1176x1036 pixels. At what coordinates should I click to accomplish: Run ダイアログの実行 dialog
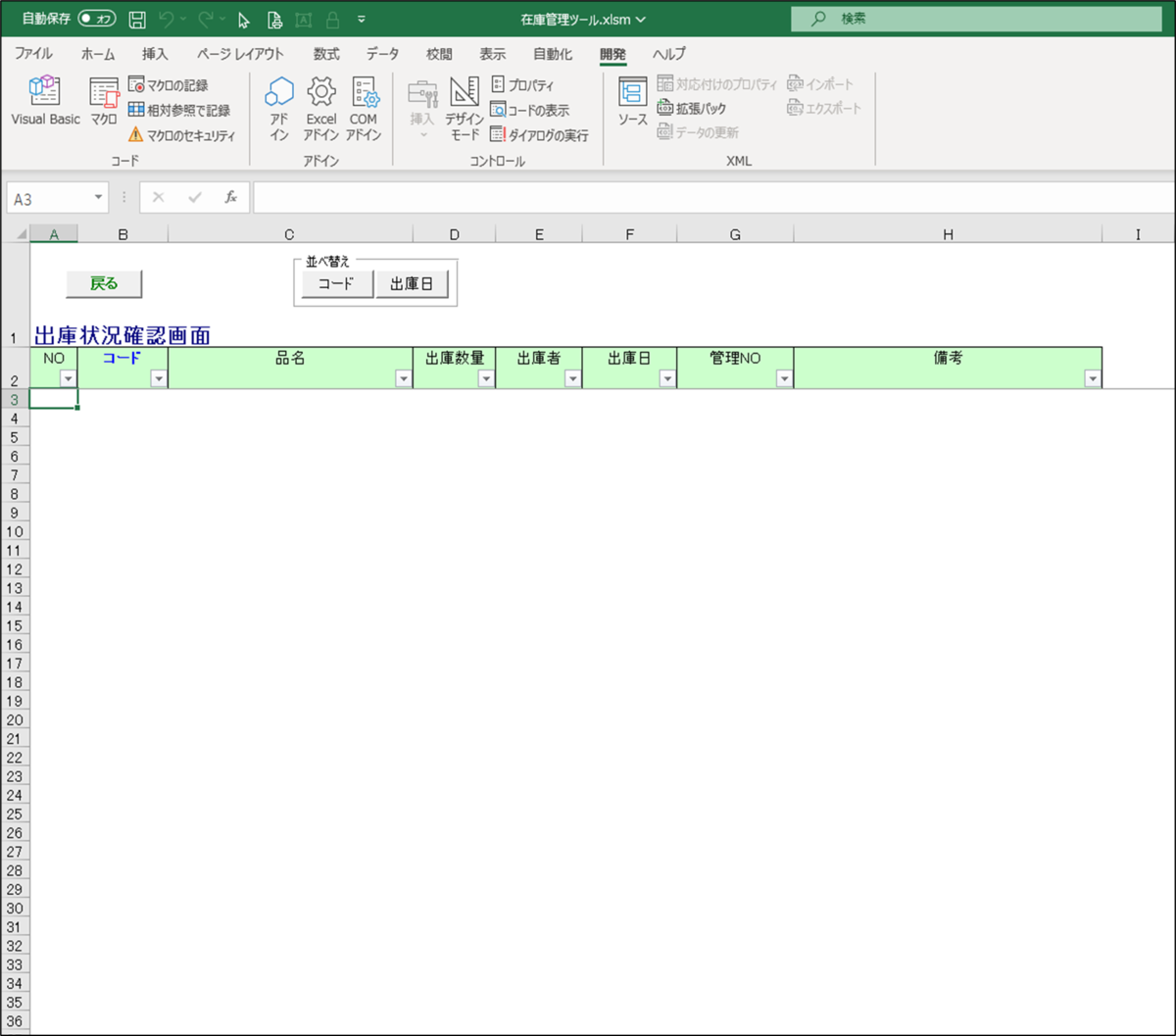(539, 134)
